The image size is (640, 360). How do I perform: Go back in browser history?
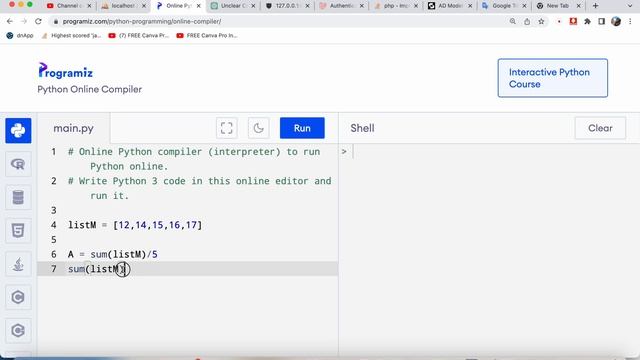tap(10, 21)
